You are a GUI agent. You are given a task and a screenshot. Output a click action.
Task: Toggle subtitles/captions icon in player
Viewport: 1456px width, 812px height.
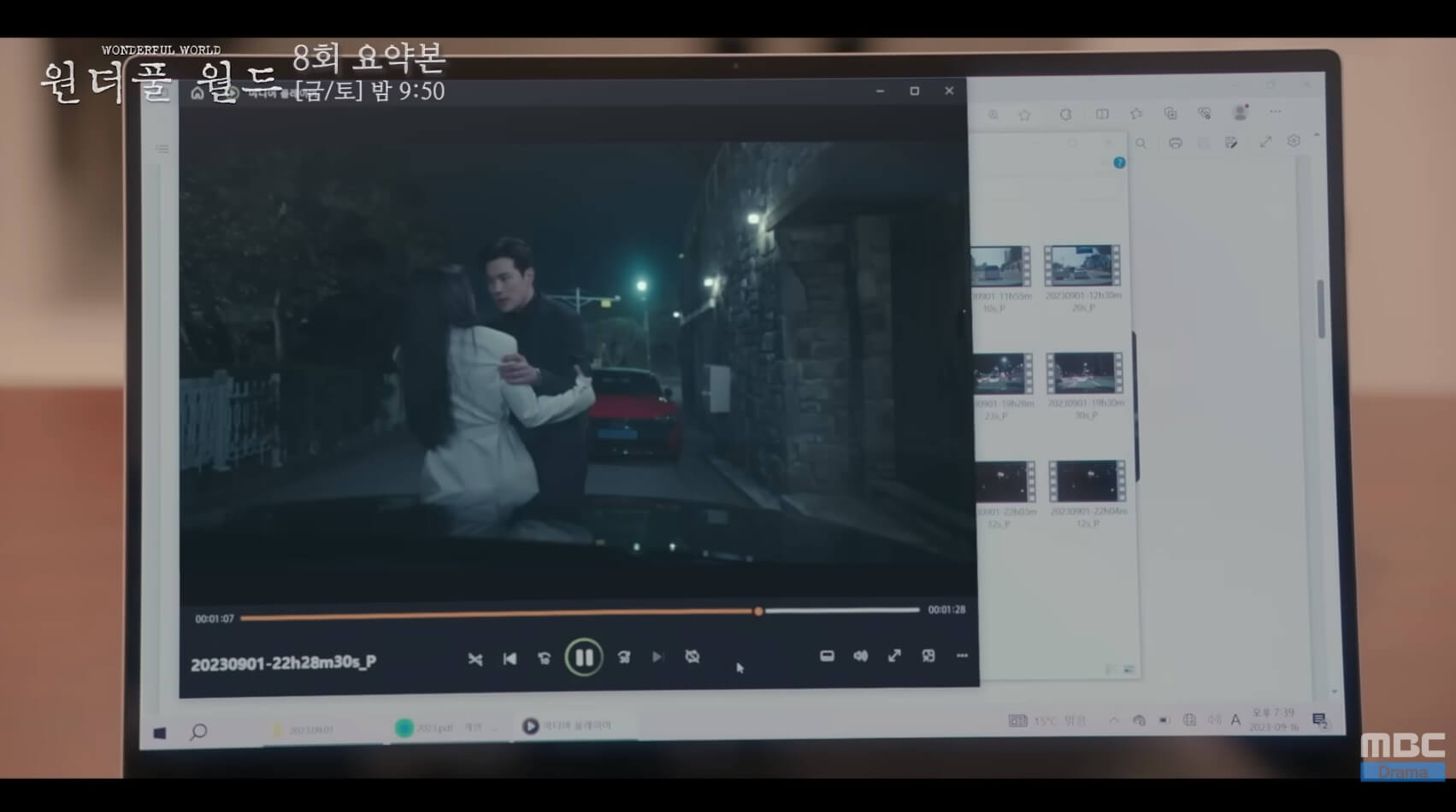pyautogui.click(x=827, y=656)
